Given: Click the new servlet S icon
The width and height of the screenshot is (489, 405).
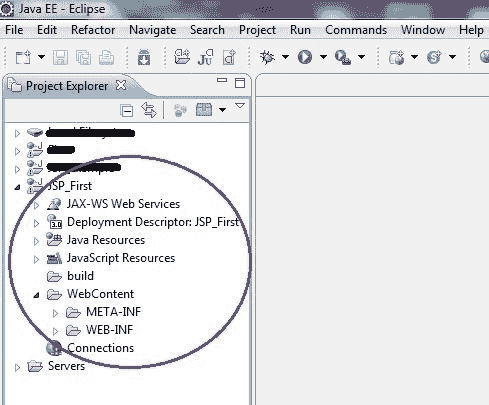Looking at the screenshot, I should tap(434, 57).
